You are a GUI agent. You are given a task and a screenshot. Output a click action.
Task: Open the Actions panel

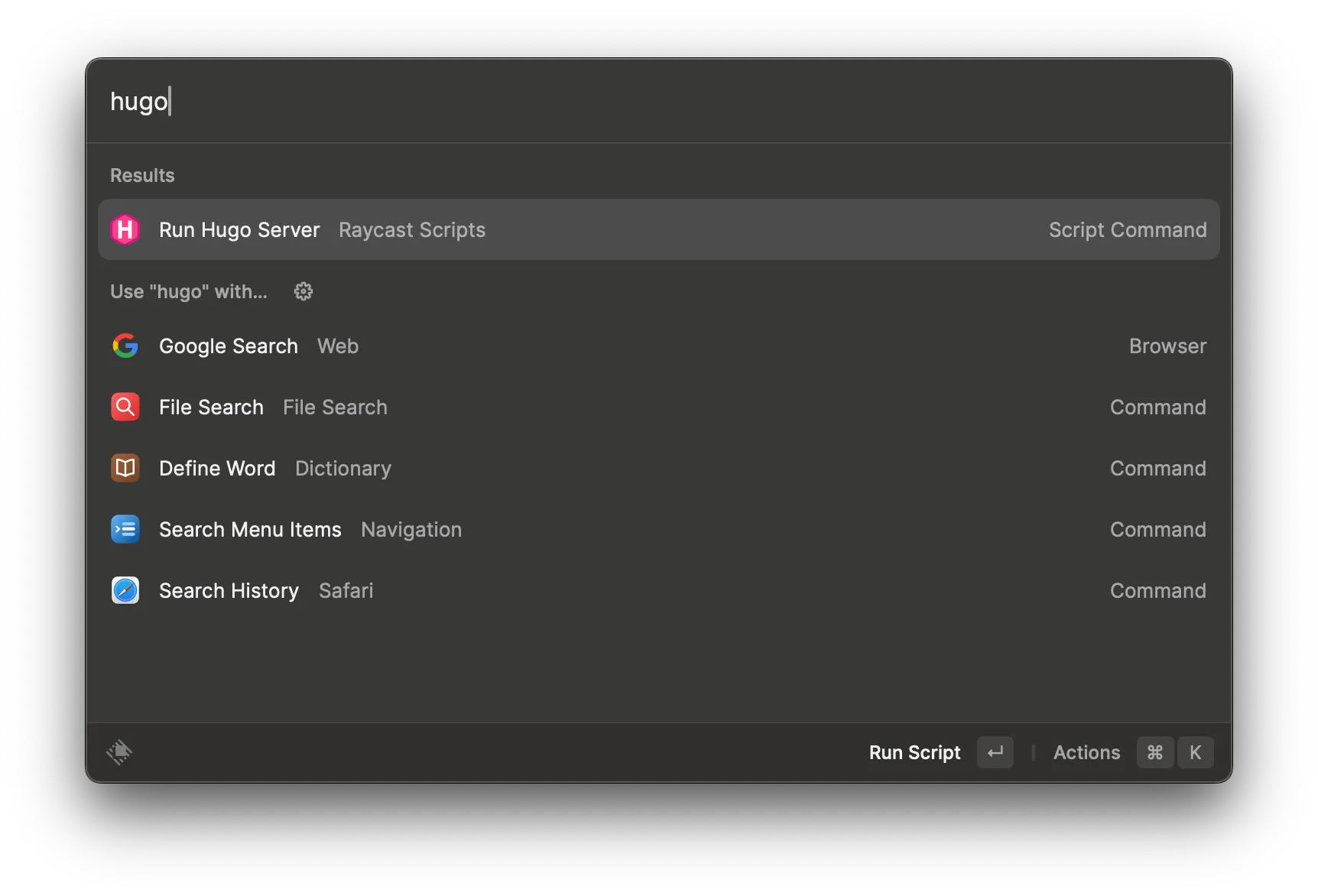(1086, 753)
